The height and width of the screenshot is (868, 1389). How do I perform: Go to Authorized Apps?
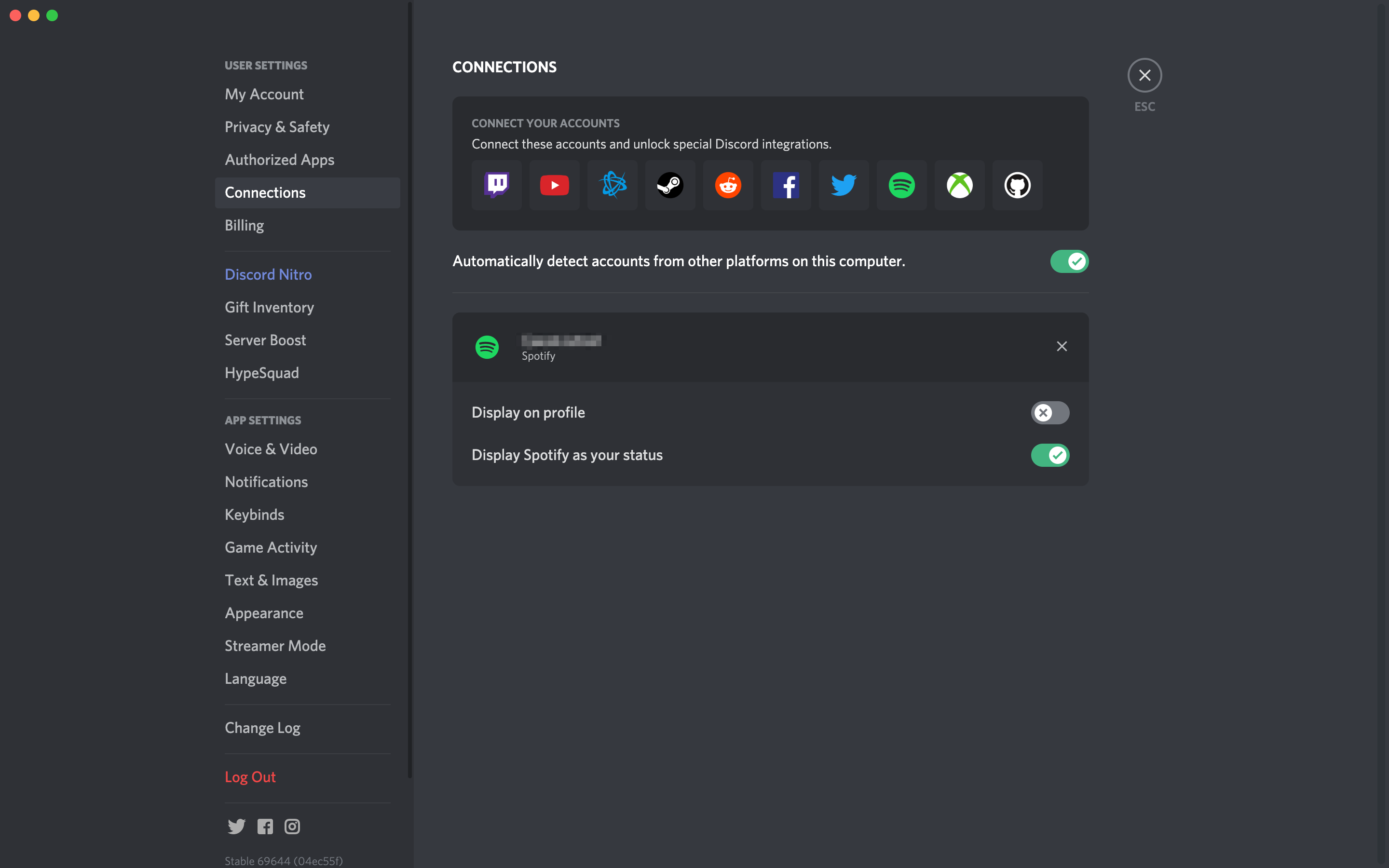(x=307, y=160)
